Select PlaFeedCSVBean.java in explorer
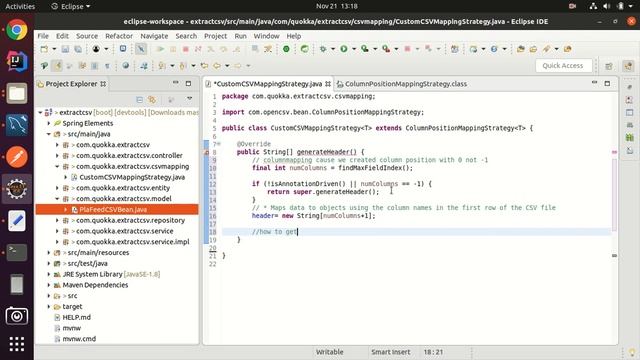Screen dimensions: 640x360 [113, 209]
